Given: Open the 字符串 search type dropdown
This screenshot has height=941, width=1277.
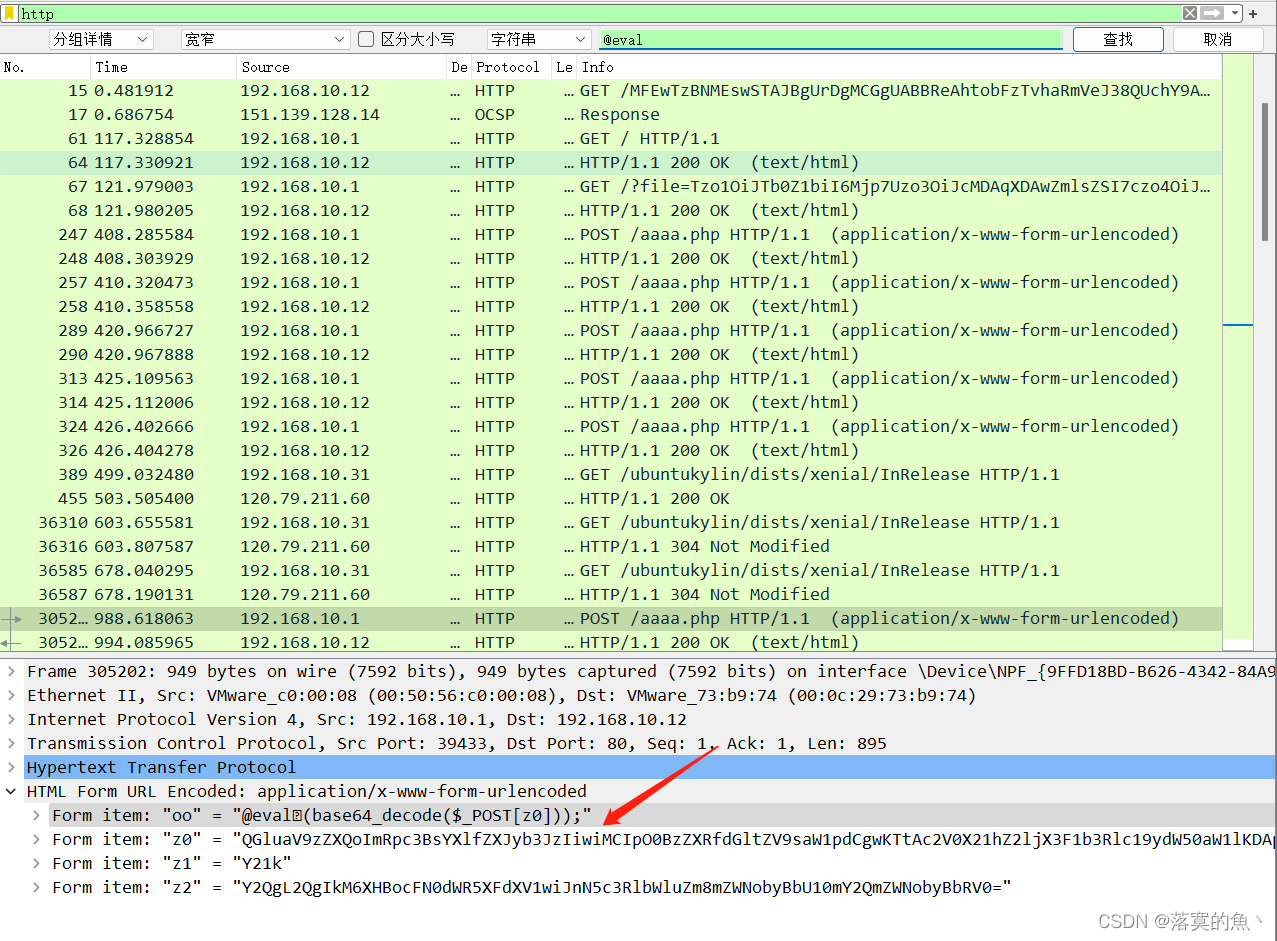Looking at the screenshot, I should point(539,39).
